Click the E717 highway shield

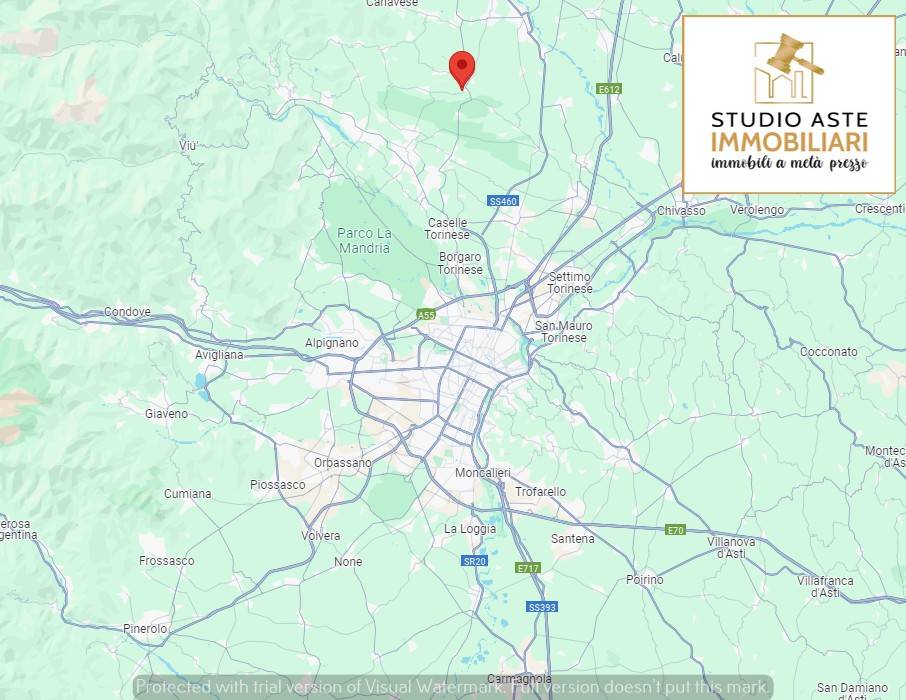click(x=528, y=568)
